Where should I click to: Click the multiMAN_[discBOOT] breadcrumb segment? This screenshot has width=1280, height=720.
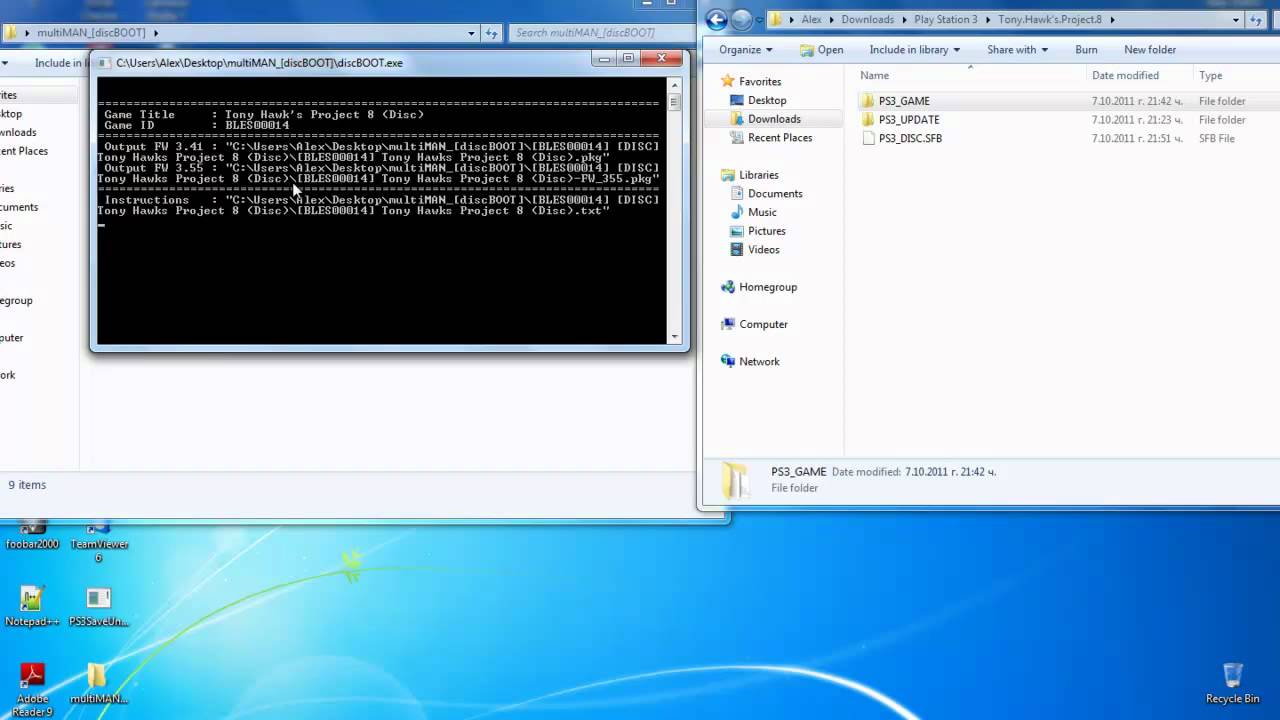point(91,33)
